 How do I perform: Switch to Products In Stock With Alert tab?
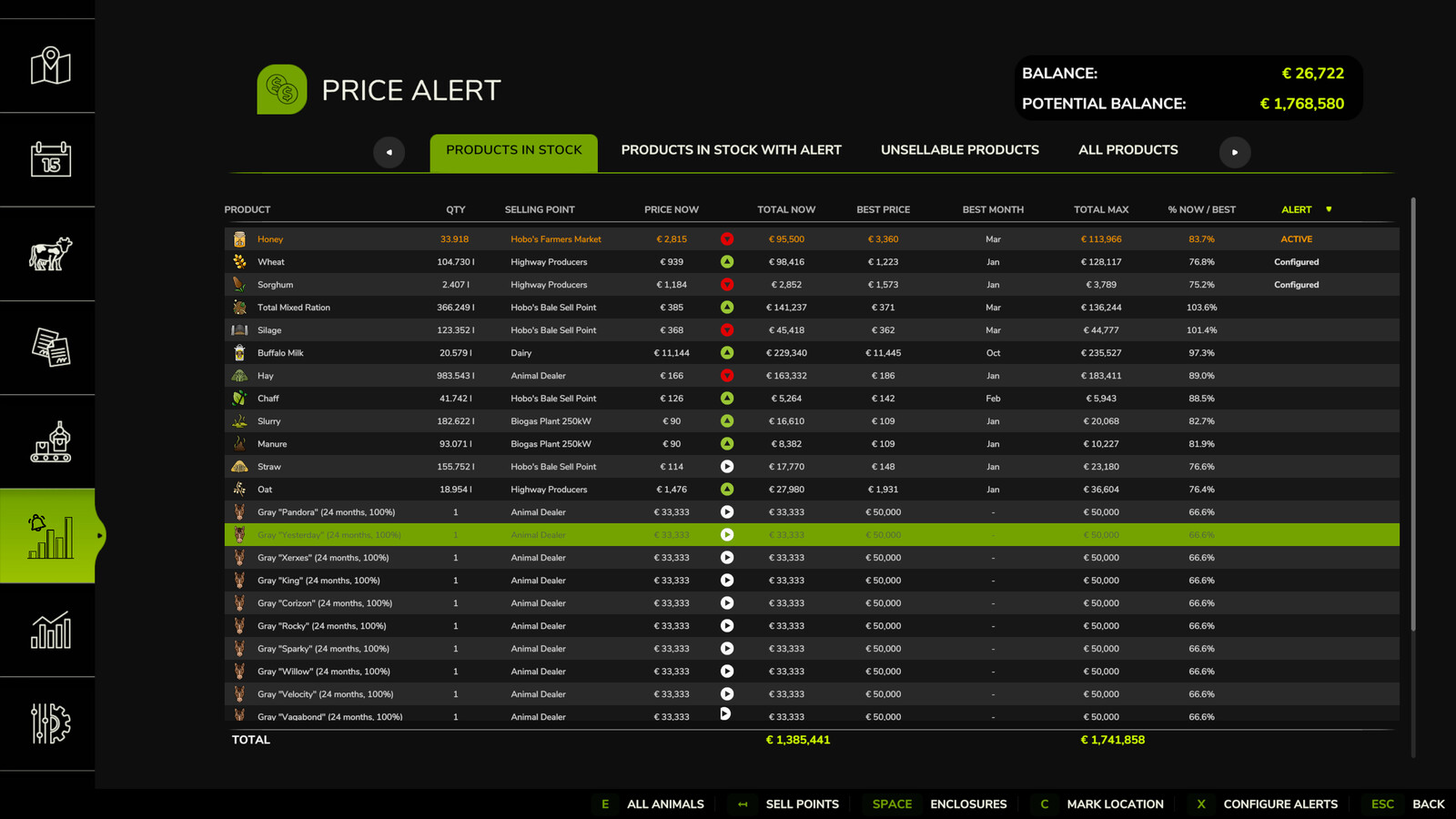(732, 150)
